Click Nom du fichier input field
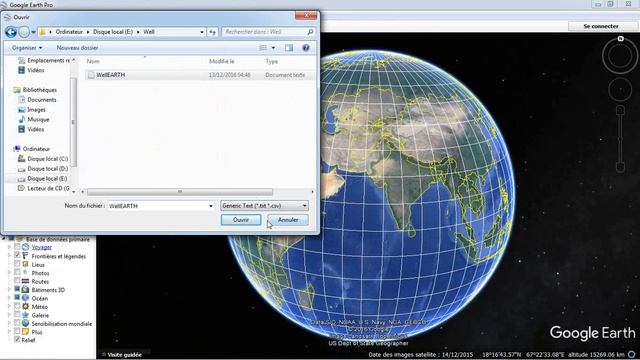The height and width of the screenshot is (360, 640). (158, 206)
